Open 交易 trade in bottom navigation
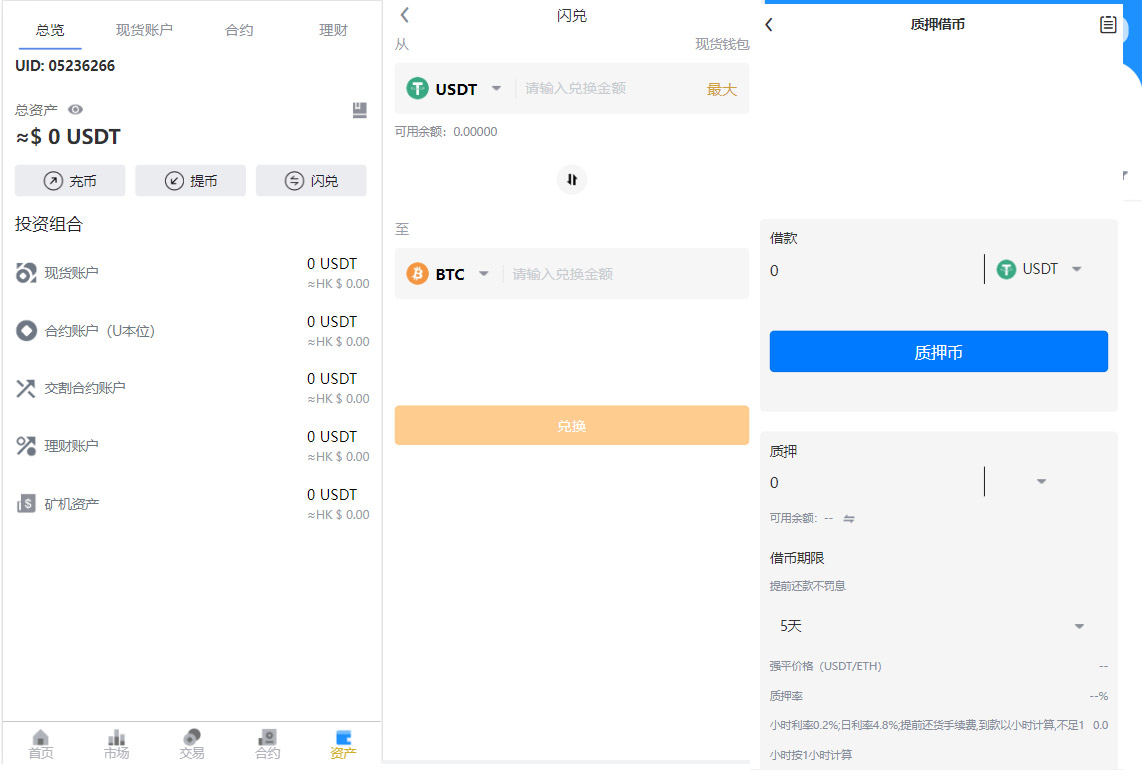This screenshot has width=1142, height=770. click(x=192, y=744)
